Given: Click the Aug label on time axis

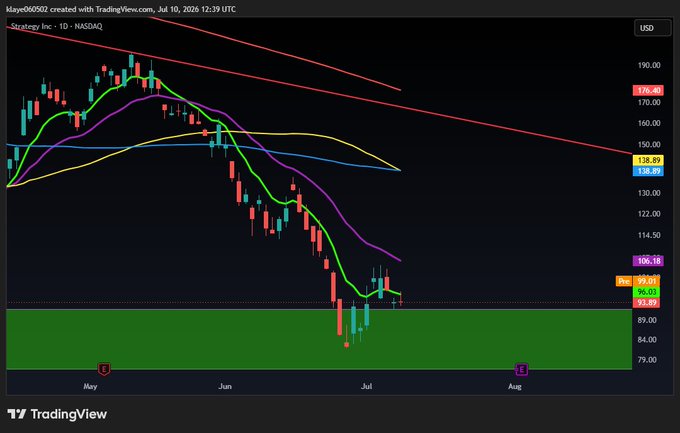Looking at the screenshot, I should 515,386.
